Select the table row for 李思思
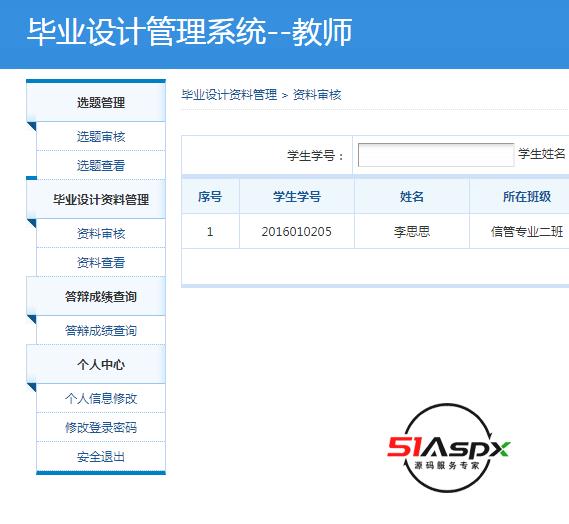Viewport: 569px width, 524px height. 375,231
